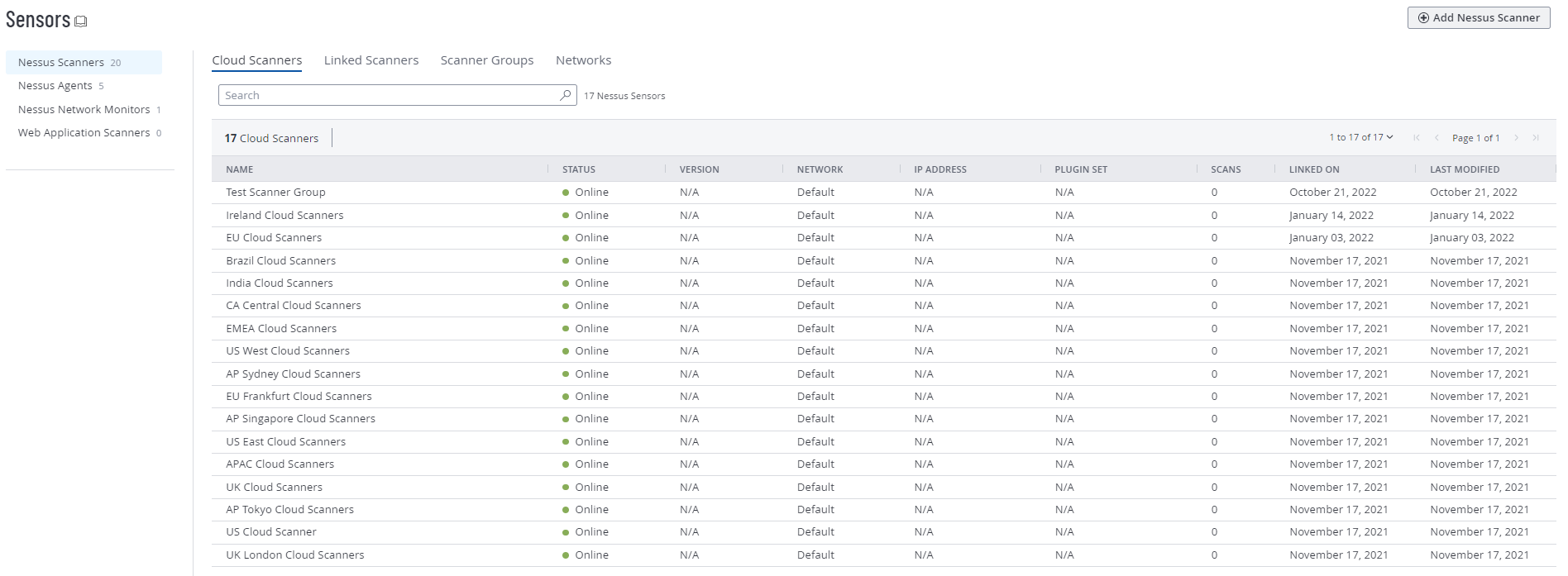The height and width of the screenshot is (576, 1568).
Task: Select Nessus Scanners in the sidebar
Action: tap(84, 62)
